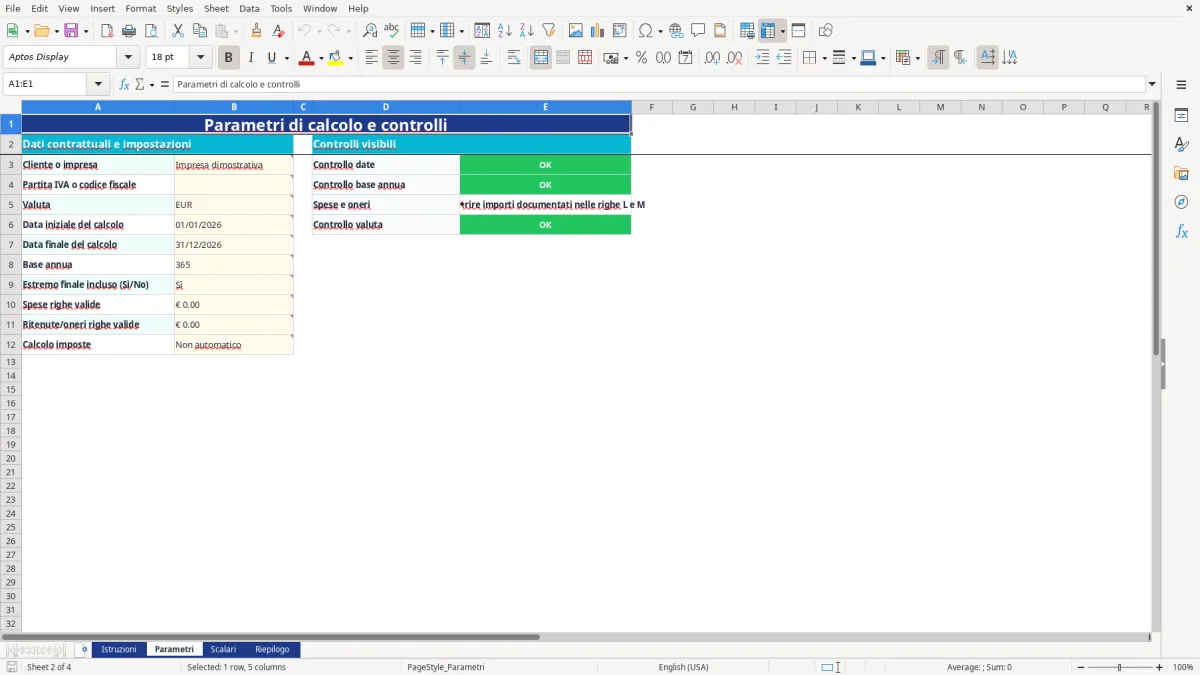Image resolution: width=1200 pixels, height=675 pixels.
Task: Click the Add Decimal Place icon
Action: (713, 58)
